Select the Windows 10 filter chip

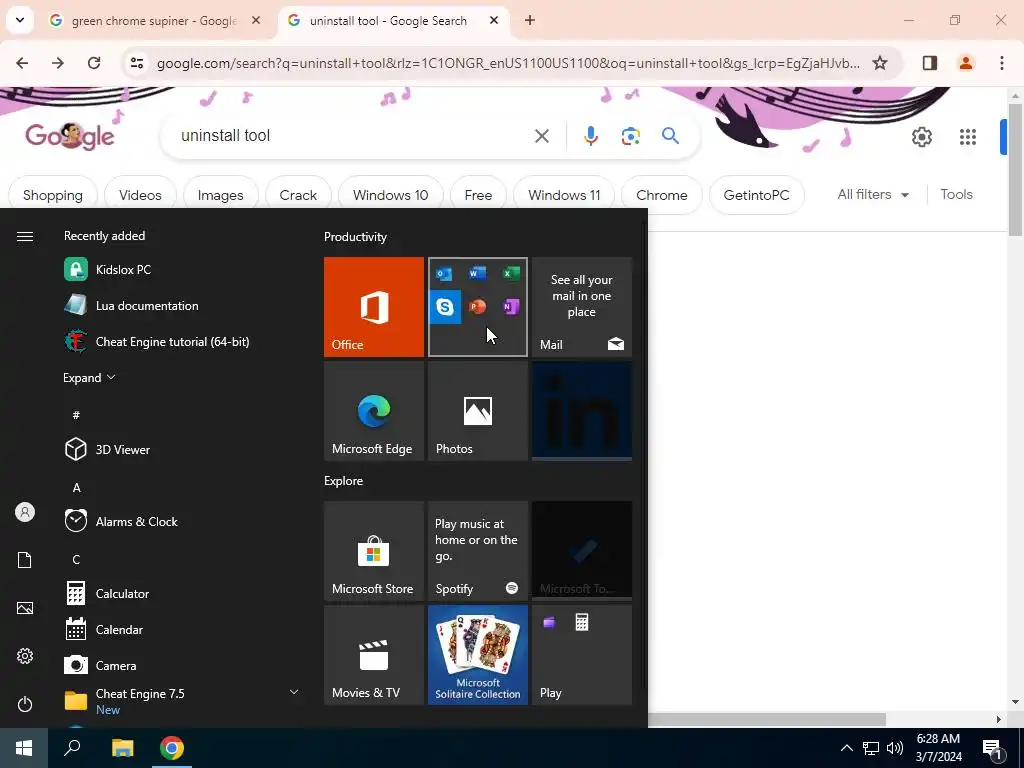391,195
